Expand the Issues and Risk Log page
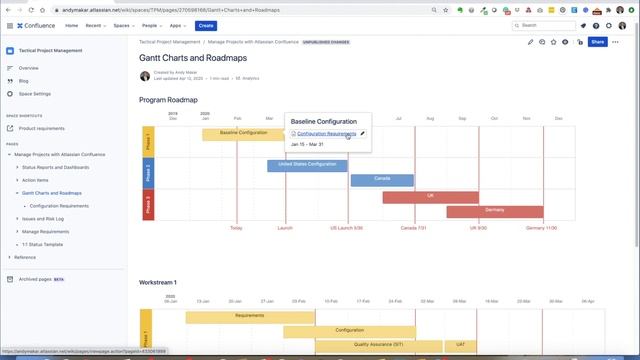Viewport: 640px width, 360px height. (x=17, y=219)
